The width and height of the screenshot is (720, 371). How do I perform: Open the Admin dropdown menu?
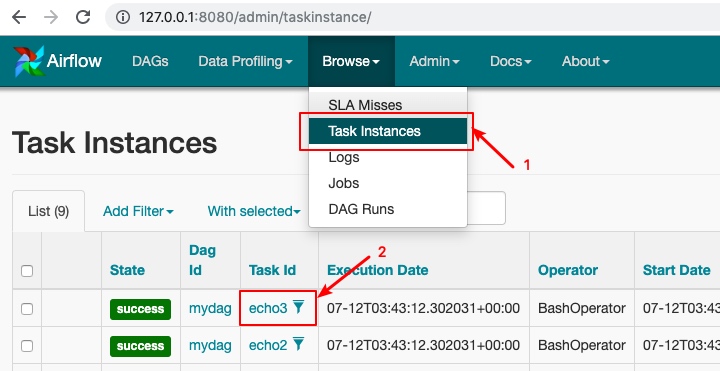434,61
